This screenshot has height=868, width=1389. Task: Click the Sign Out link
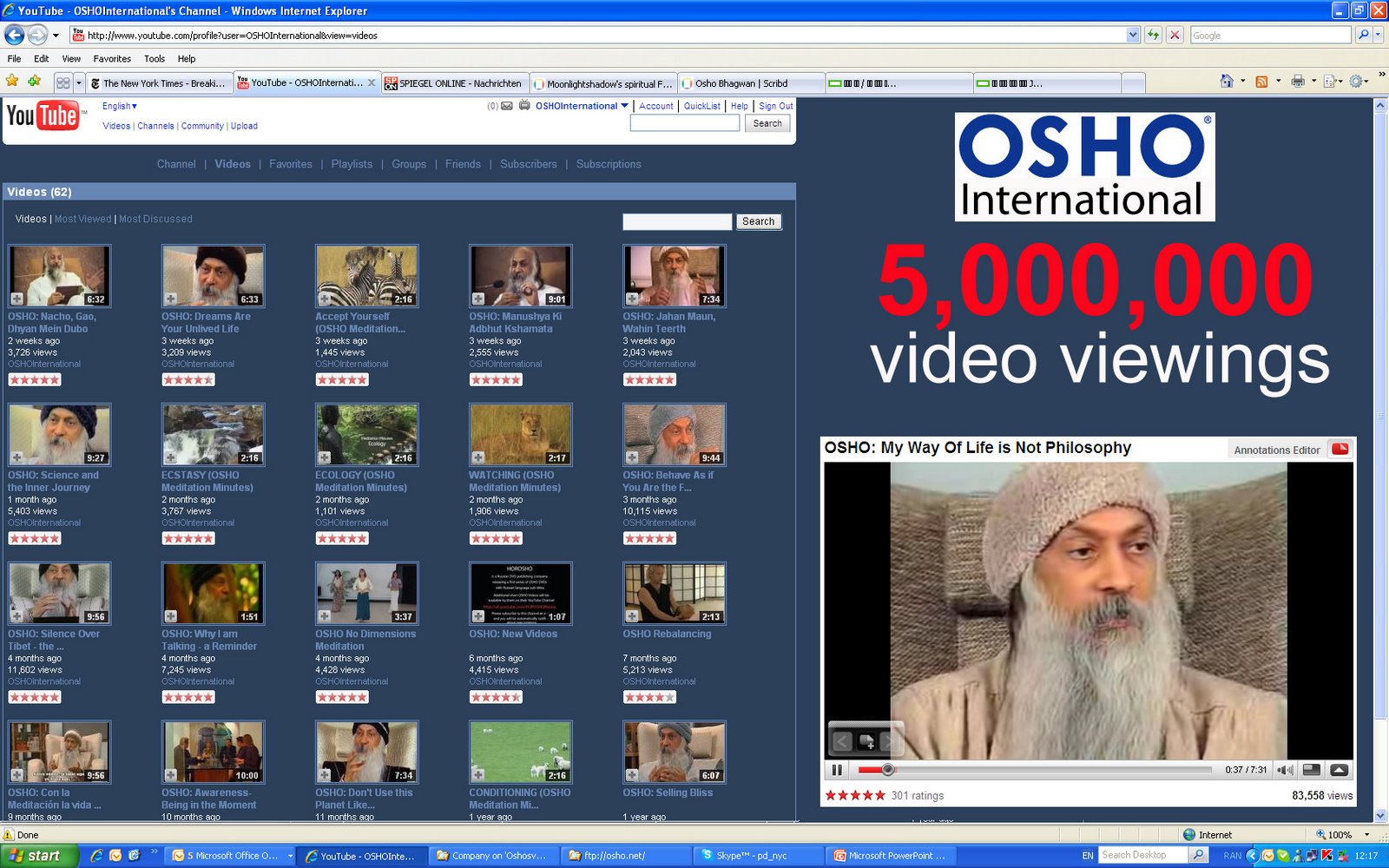click(776, 106)
